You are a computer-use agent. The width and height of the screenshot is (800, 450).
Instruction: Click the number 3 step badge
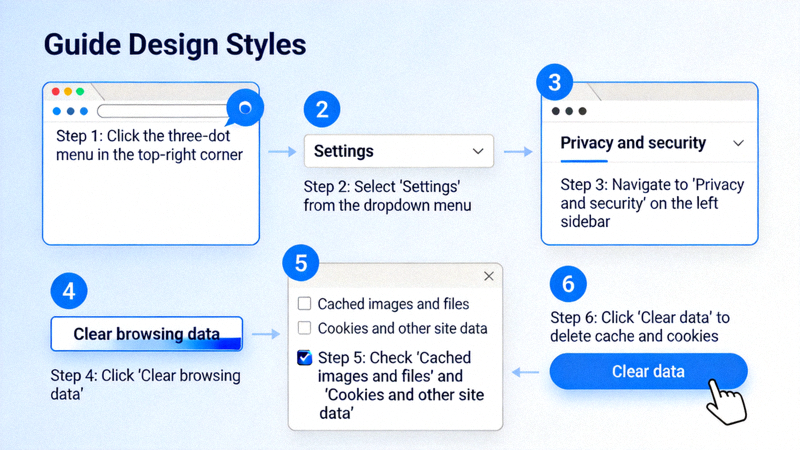click(554, 81)
